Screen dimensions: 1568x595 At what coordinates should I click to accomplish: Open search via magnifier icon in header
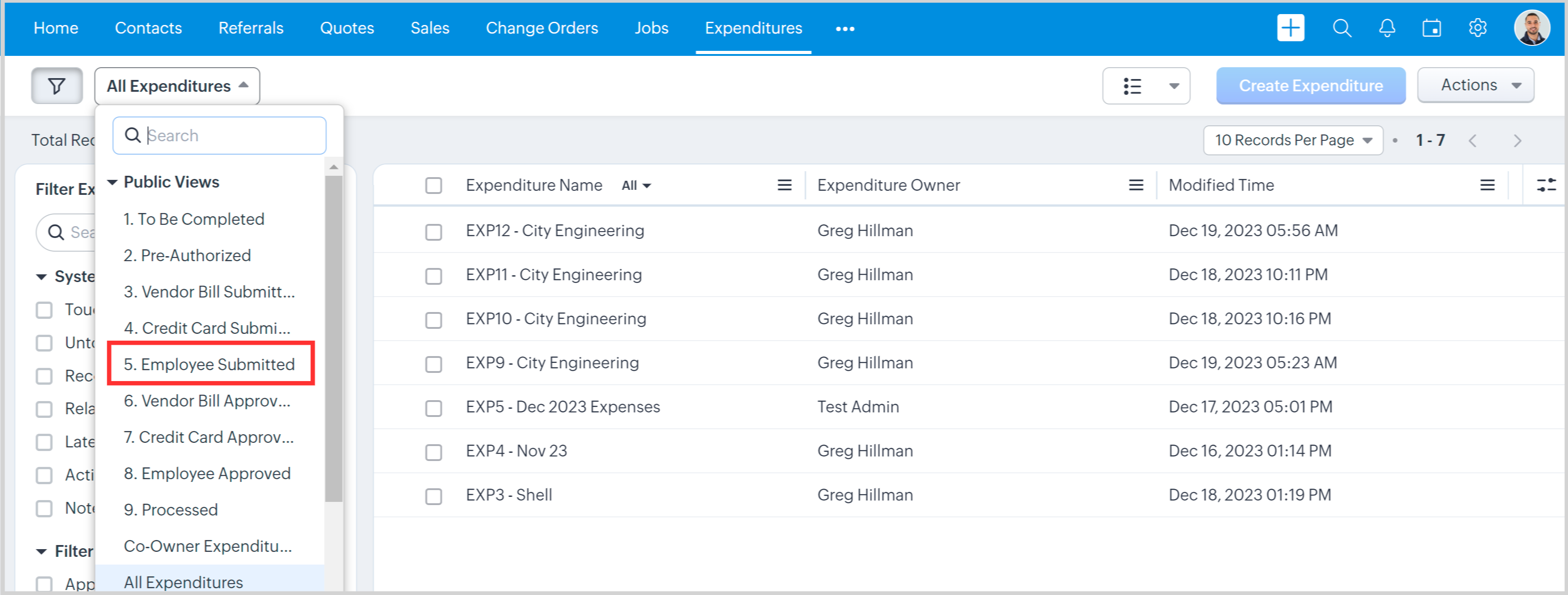pyautogui.click(x=1342, y=28)
